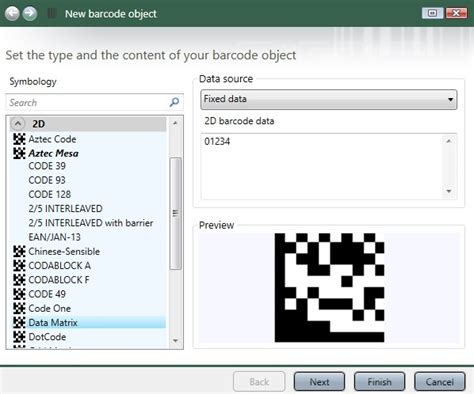Screen dimensions: 474x394
Task: Select Data Matrix symbology
Action: 53,323
